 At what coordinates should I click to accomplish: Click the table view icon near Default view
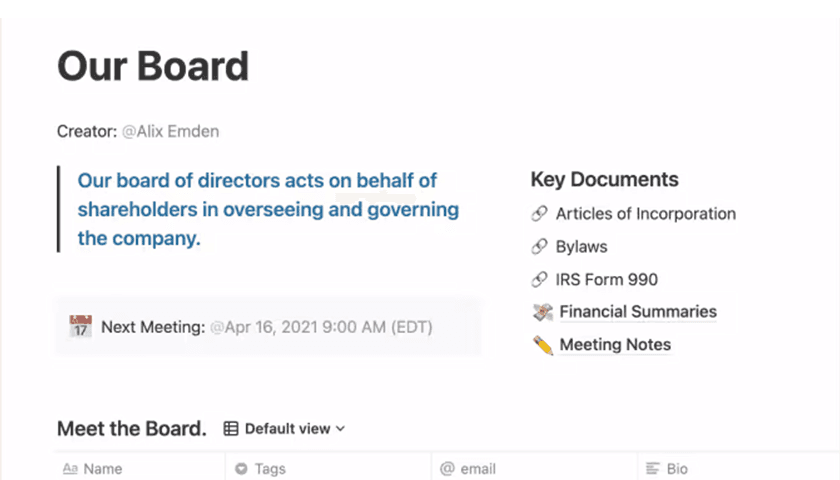click(x=231, y=429)
